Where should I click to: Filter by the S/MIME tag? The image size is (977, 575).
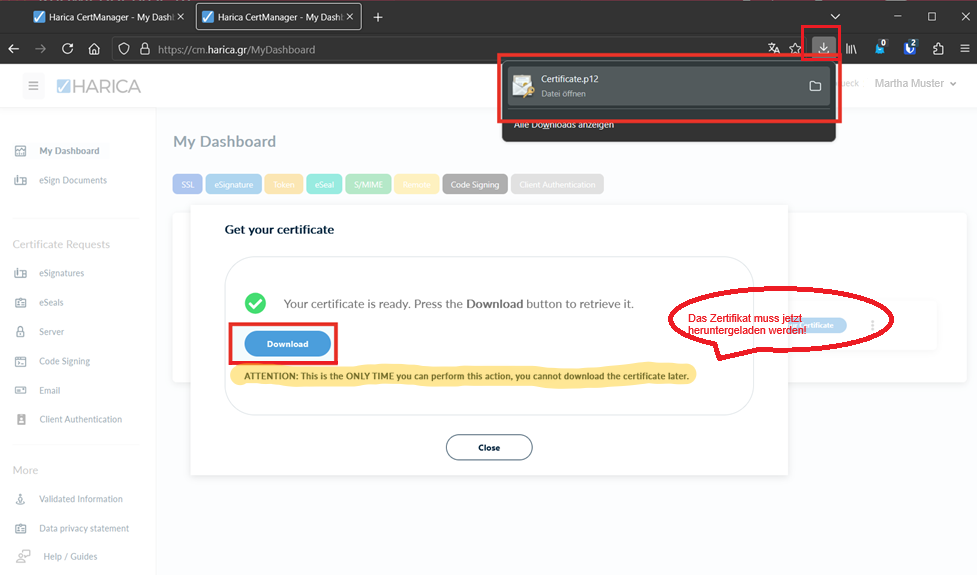click(x=368, y=184)
